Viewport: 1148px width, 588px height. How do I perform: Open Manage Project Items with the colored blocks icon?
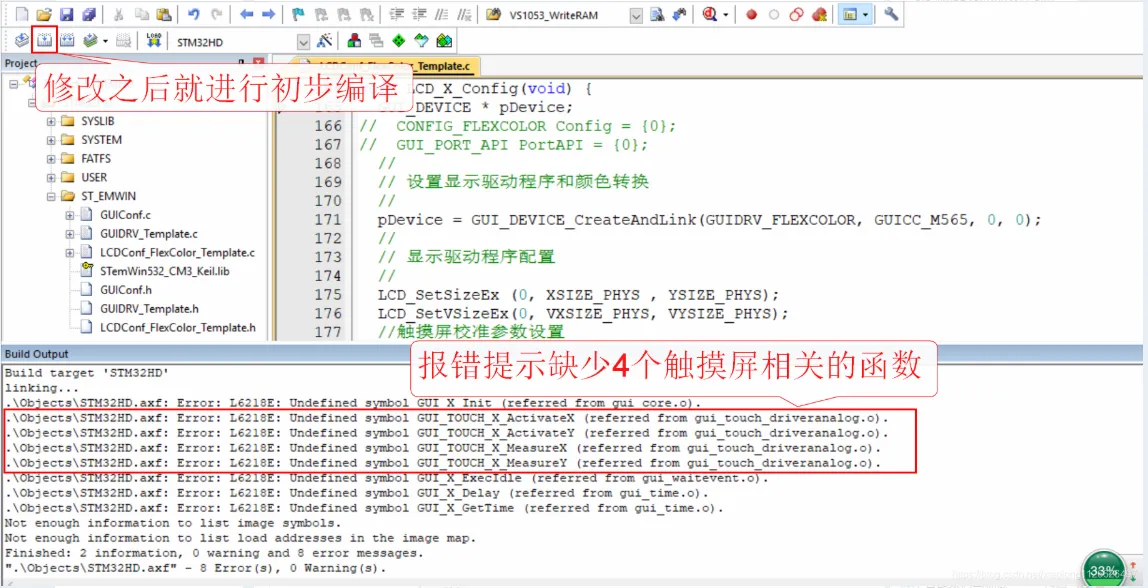pos(354,40)
